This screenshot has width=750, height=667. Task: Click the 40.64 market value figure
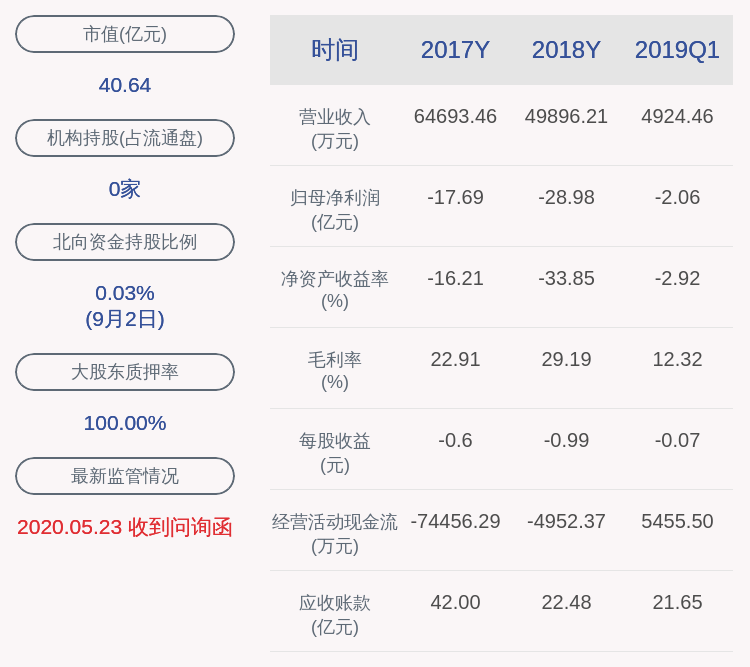point(125,85)
